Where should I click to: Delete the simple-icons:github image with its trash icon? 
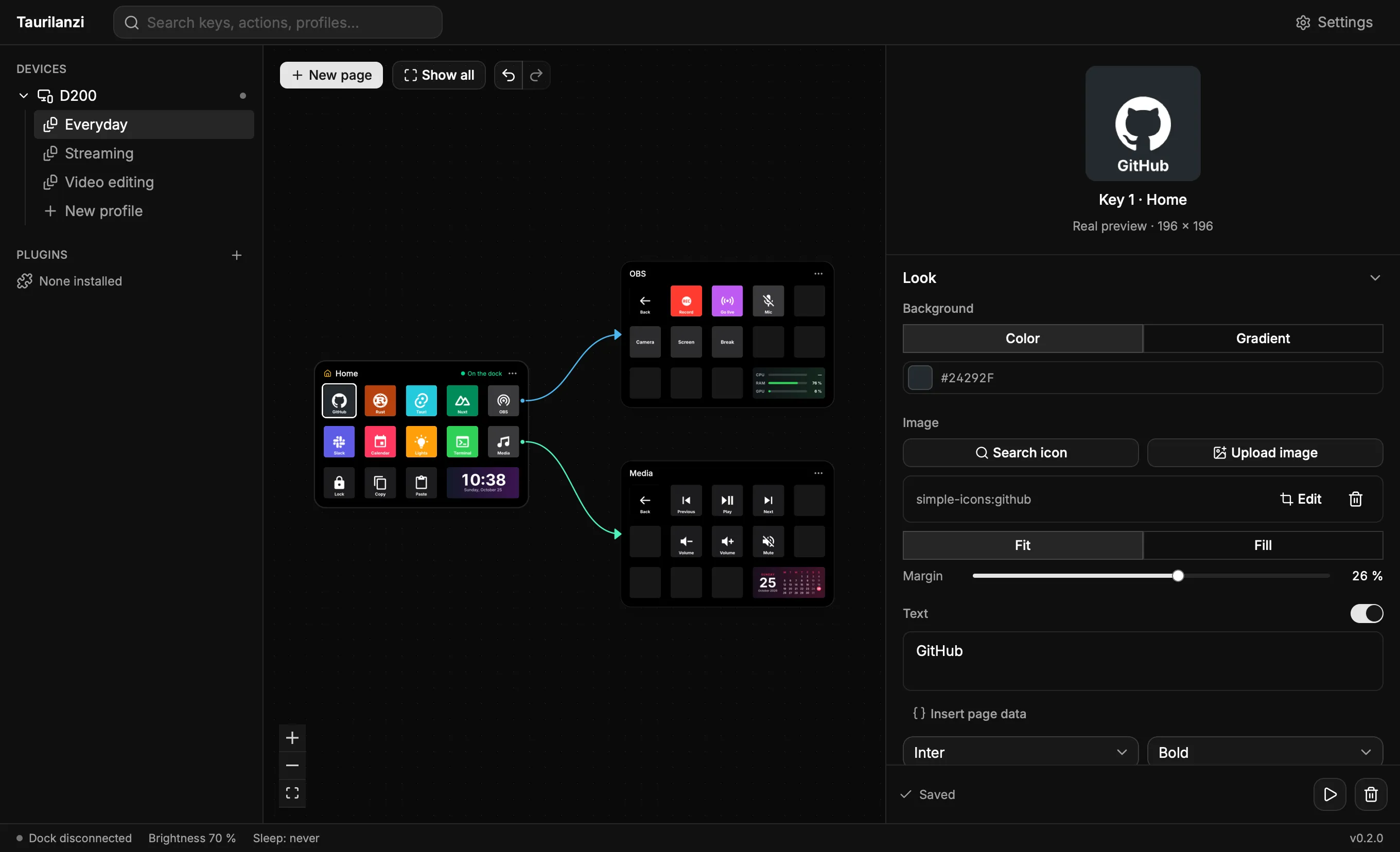click(1355, 499)
